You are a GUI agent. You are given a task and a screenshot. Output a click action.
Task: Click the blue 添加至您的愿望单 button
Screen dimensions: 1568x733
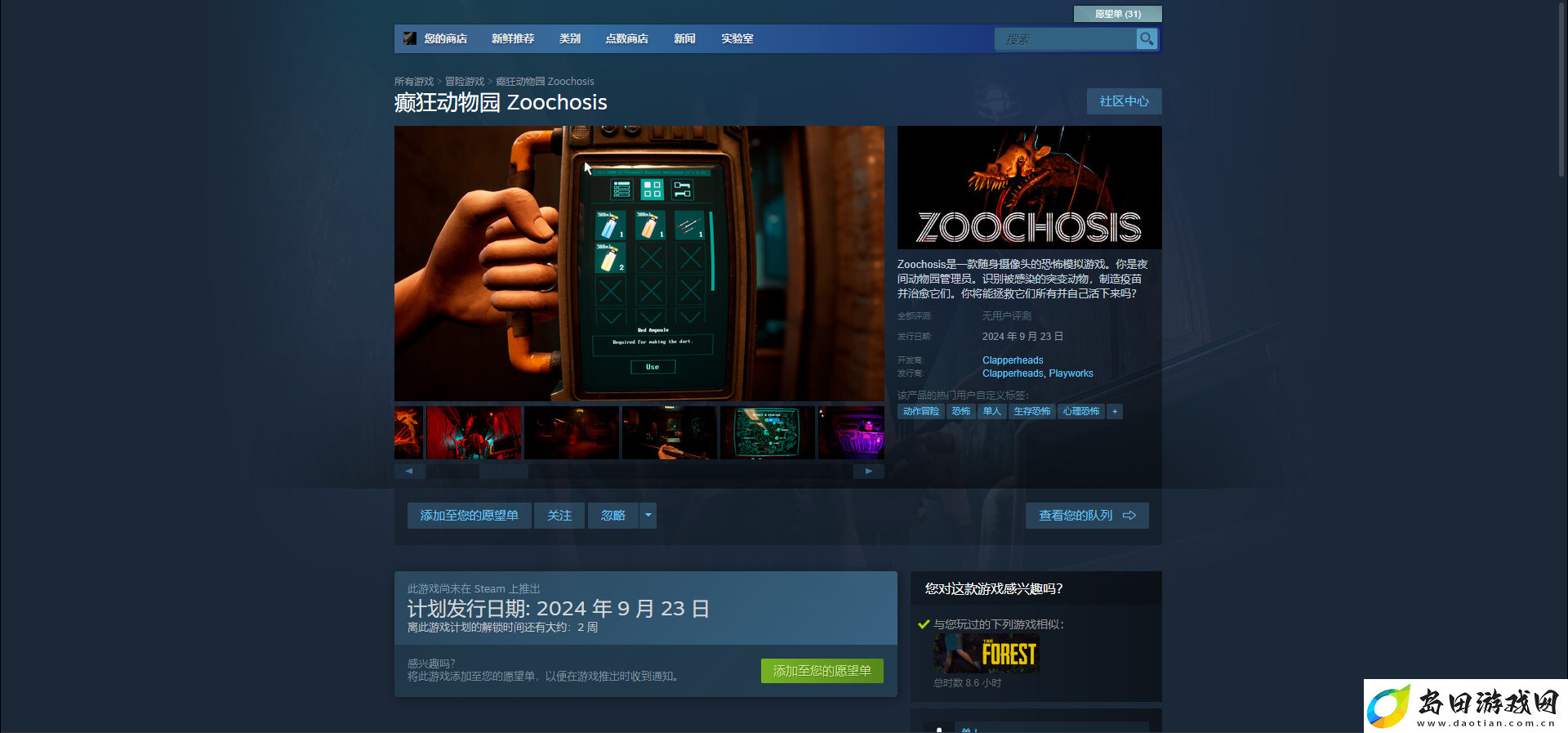(470, 516)
